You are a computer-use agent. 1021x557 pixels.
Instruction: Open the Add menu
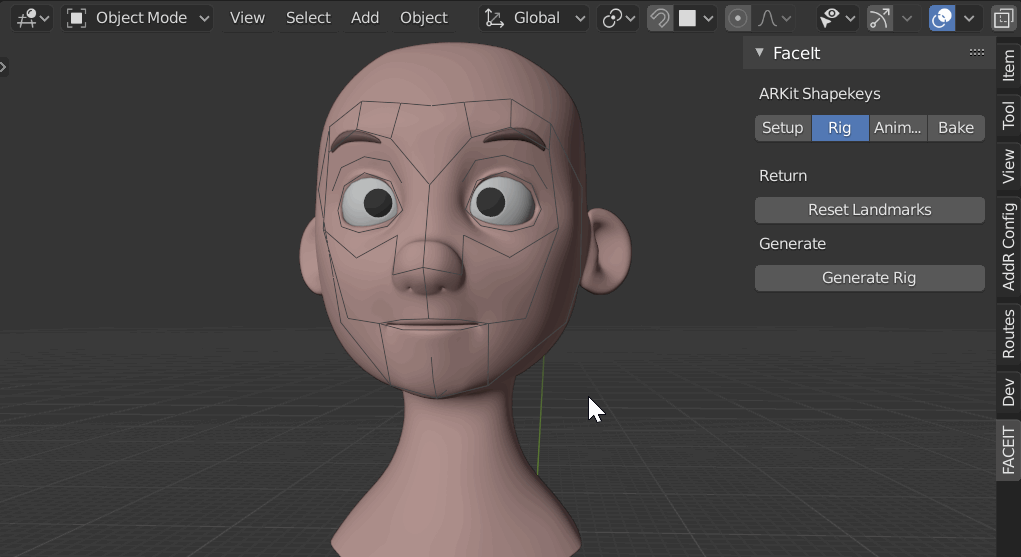point(365,18)
